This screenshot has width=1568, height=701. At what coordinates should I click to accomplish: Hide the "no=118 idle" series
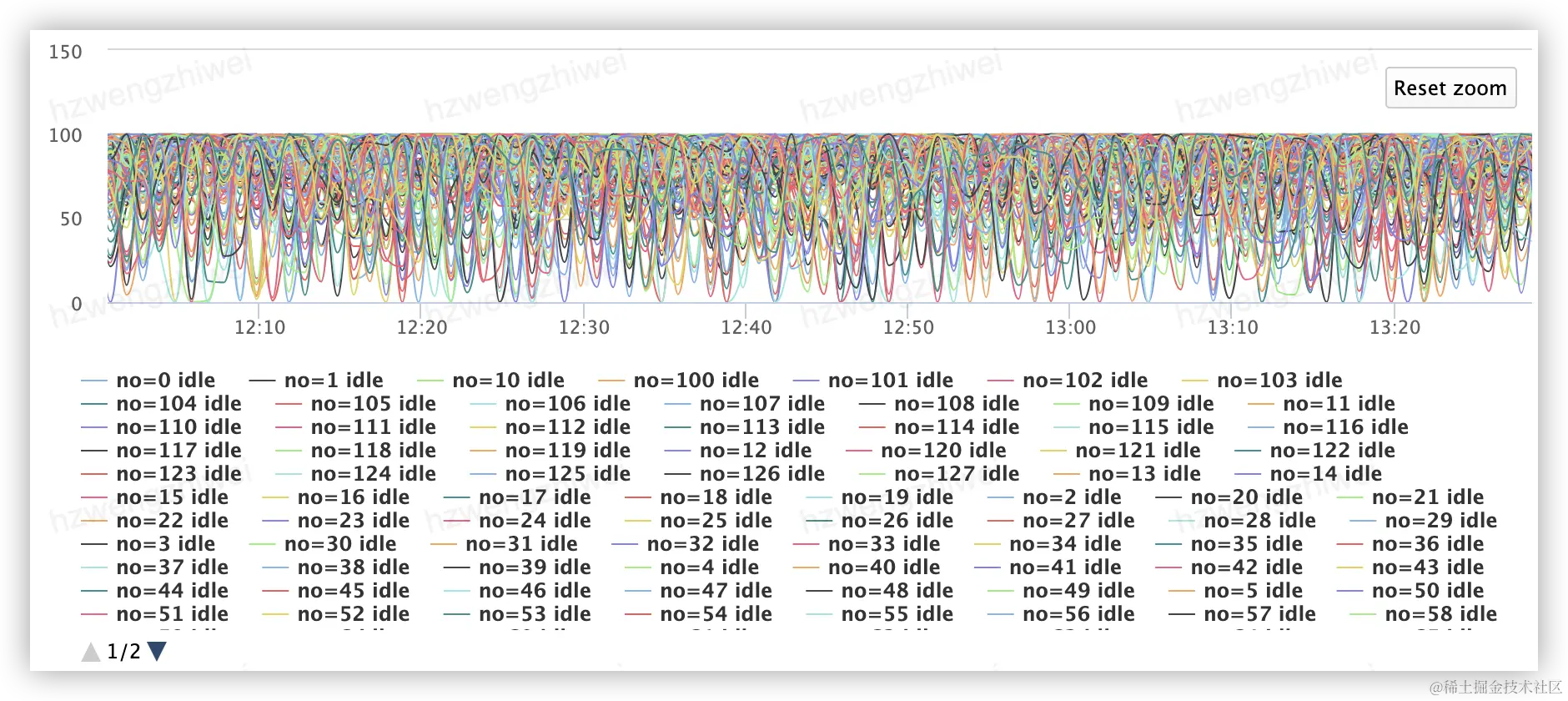pyautogui.click(x=355, y=451)
